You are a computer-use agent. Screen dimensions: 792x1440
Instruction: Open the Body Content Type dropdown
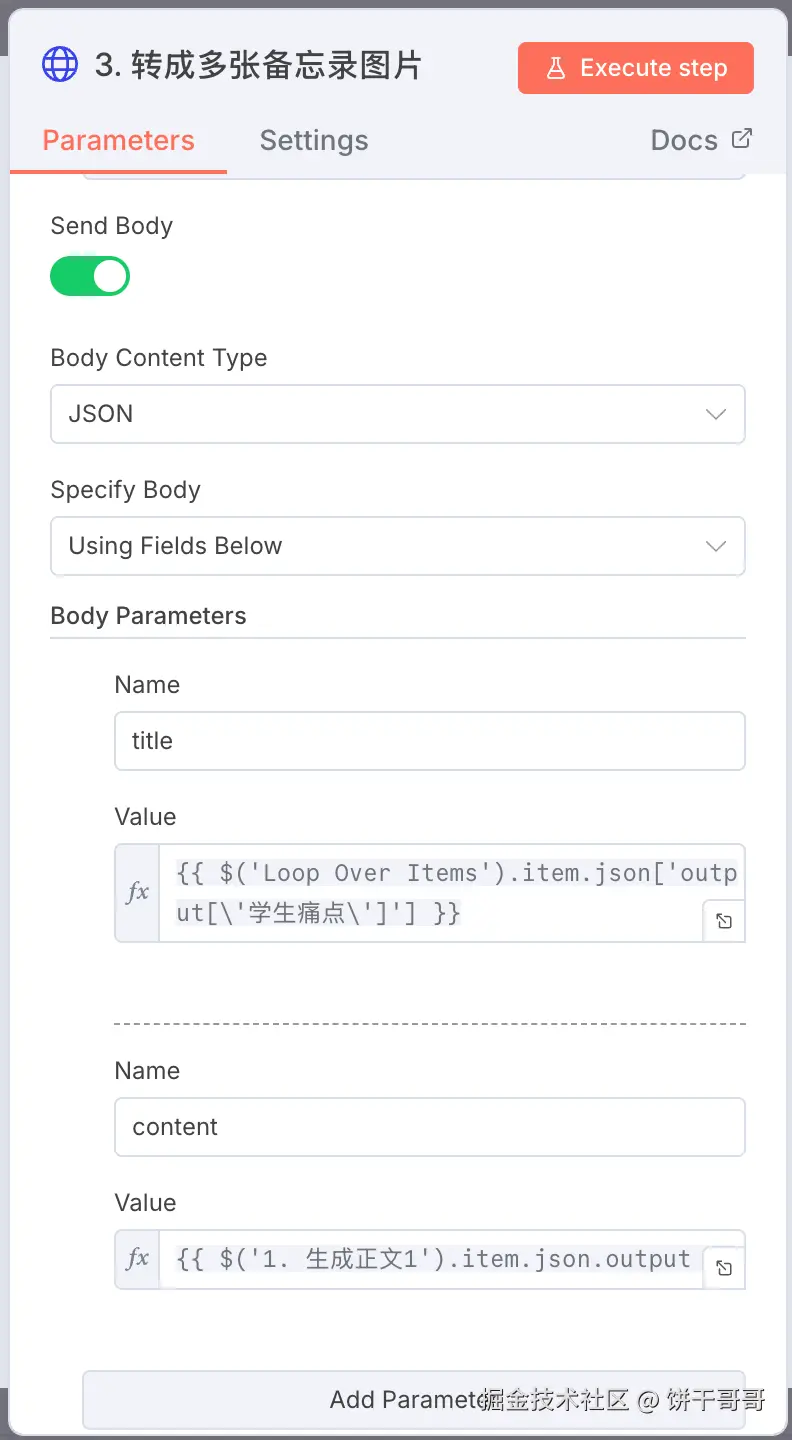point(397,414)
